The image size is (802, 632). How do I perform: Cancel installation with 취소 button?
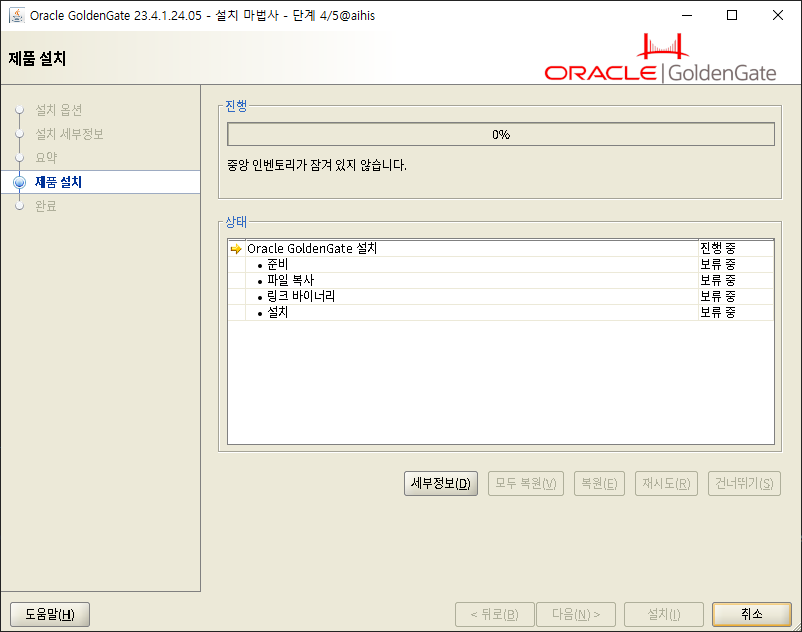[x=752, y=614]
